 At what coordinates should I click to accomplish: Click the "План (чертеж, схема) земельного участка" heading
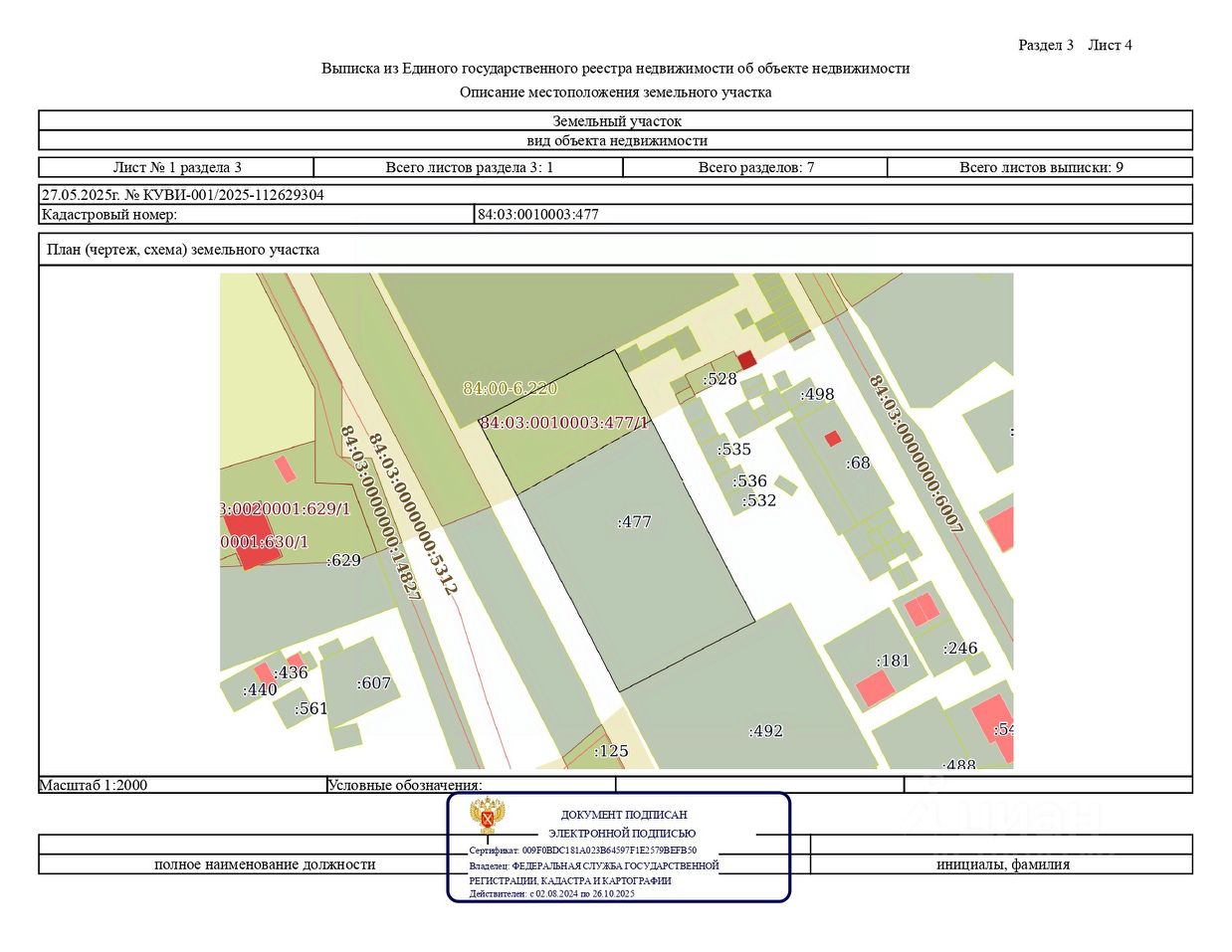point(182,250)
